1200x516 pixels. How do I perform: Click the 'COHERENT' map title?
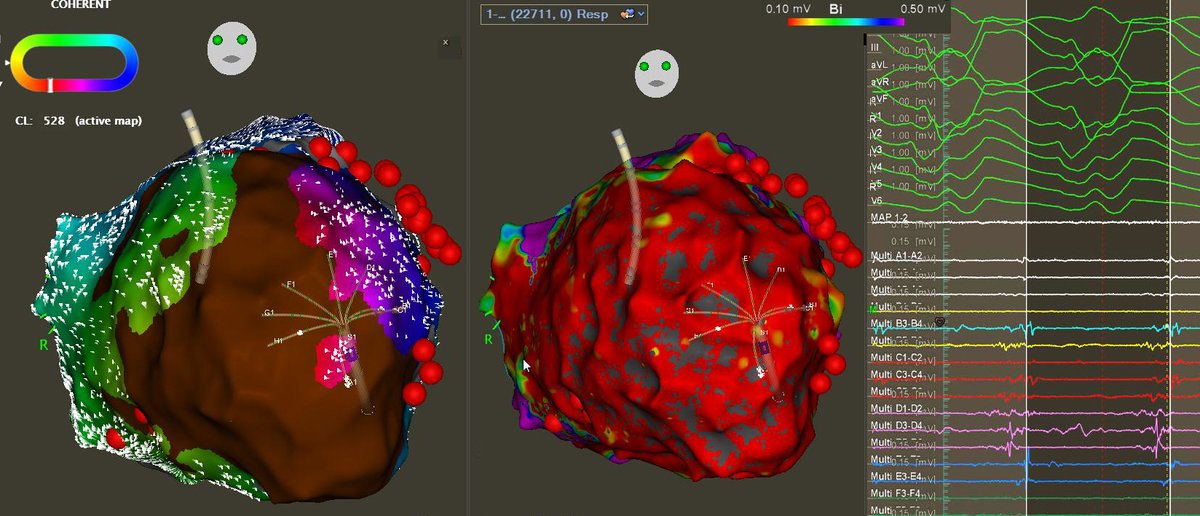81,4
